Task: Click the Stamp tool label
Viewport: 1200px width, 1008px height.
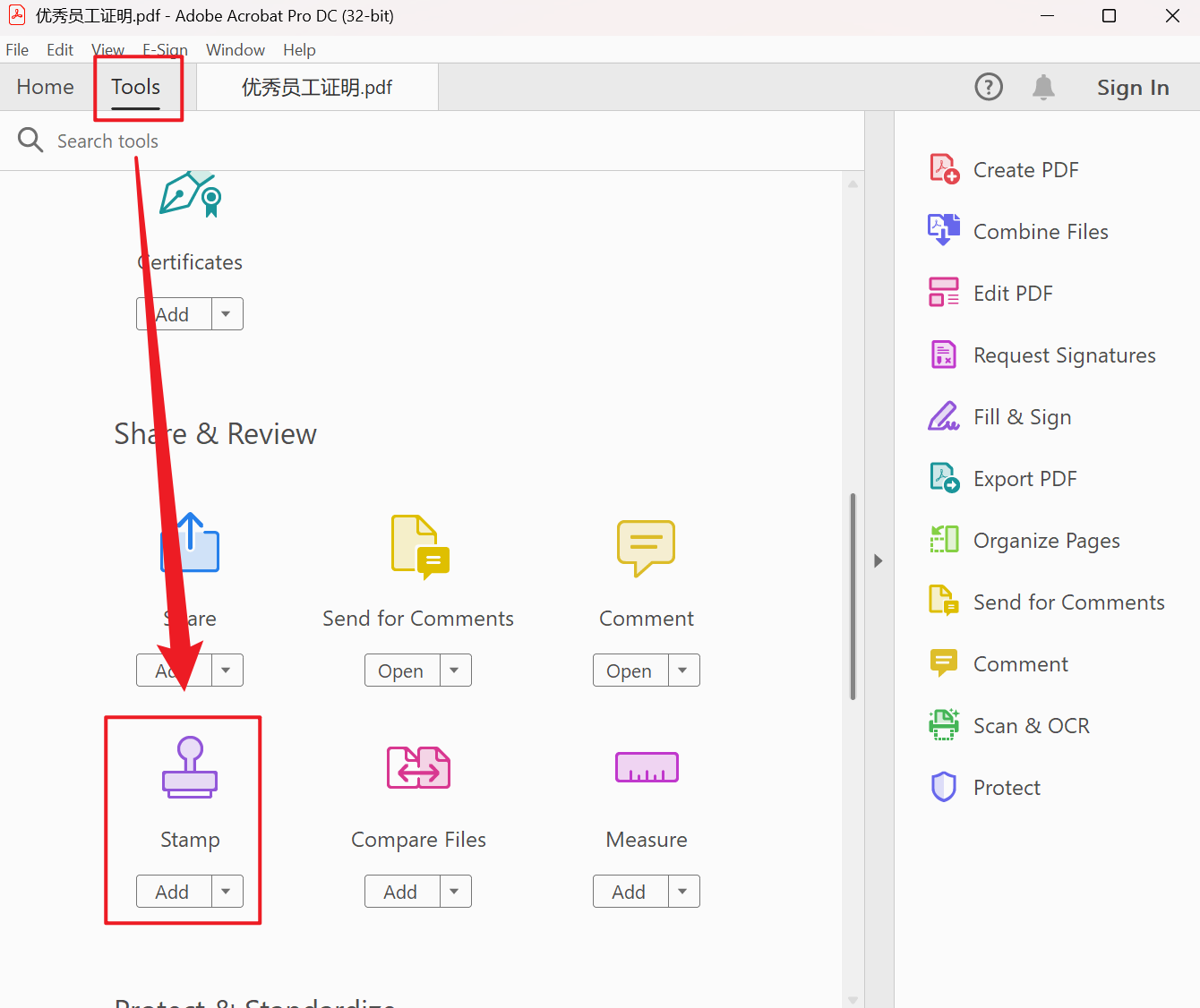Action: click(x=190, y=840)
